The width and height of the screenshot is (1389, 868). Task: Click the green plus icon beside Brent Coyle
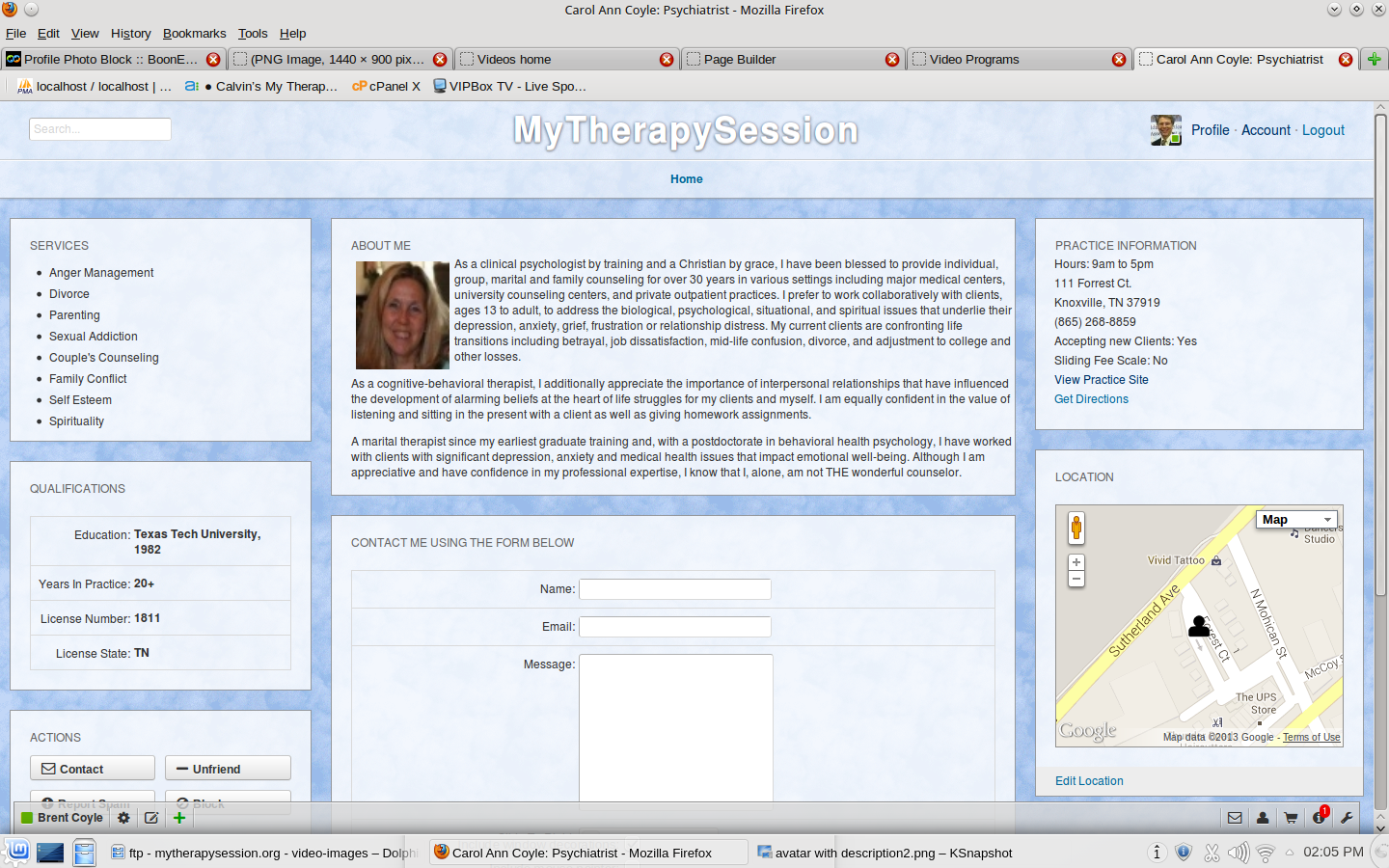click(179, 818)
